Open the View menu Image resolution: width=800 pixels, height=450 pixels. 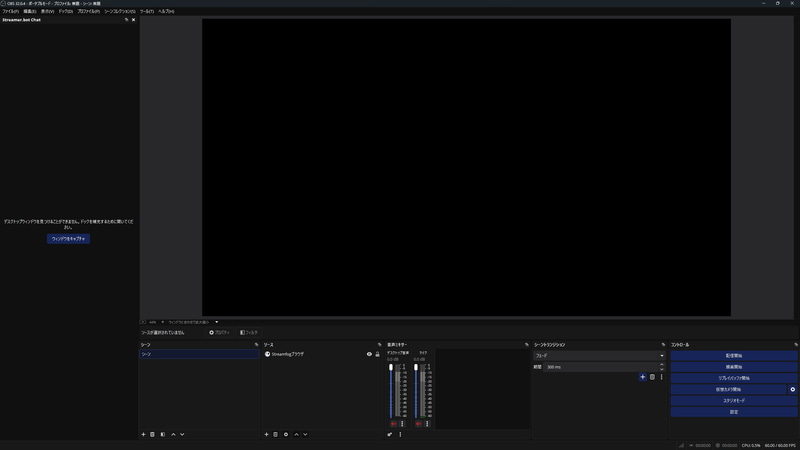pos(47,11)
